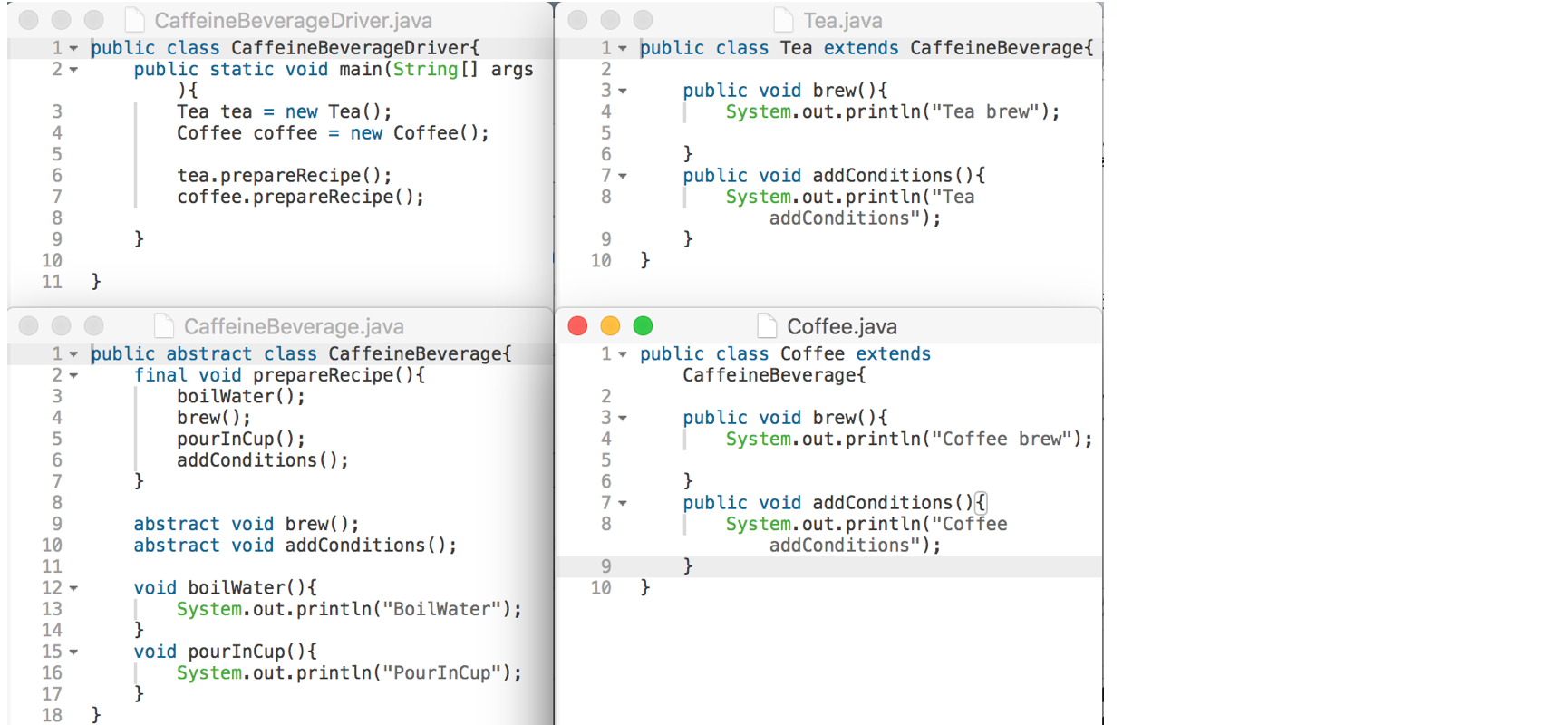Collapse the Coffee class declaration fold arrow
This screenshot has width=1568, height=725.
click(623, 354)
